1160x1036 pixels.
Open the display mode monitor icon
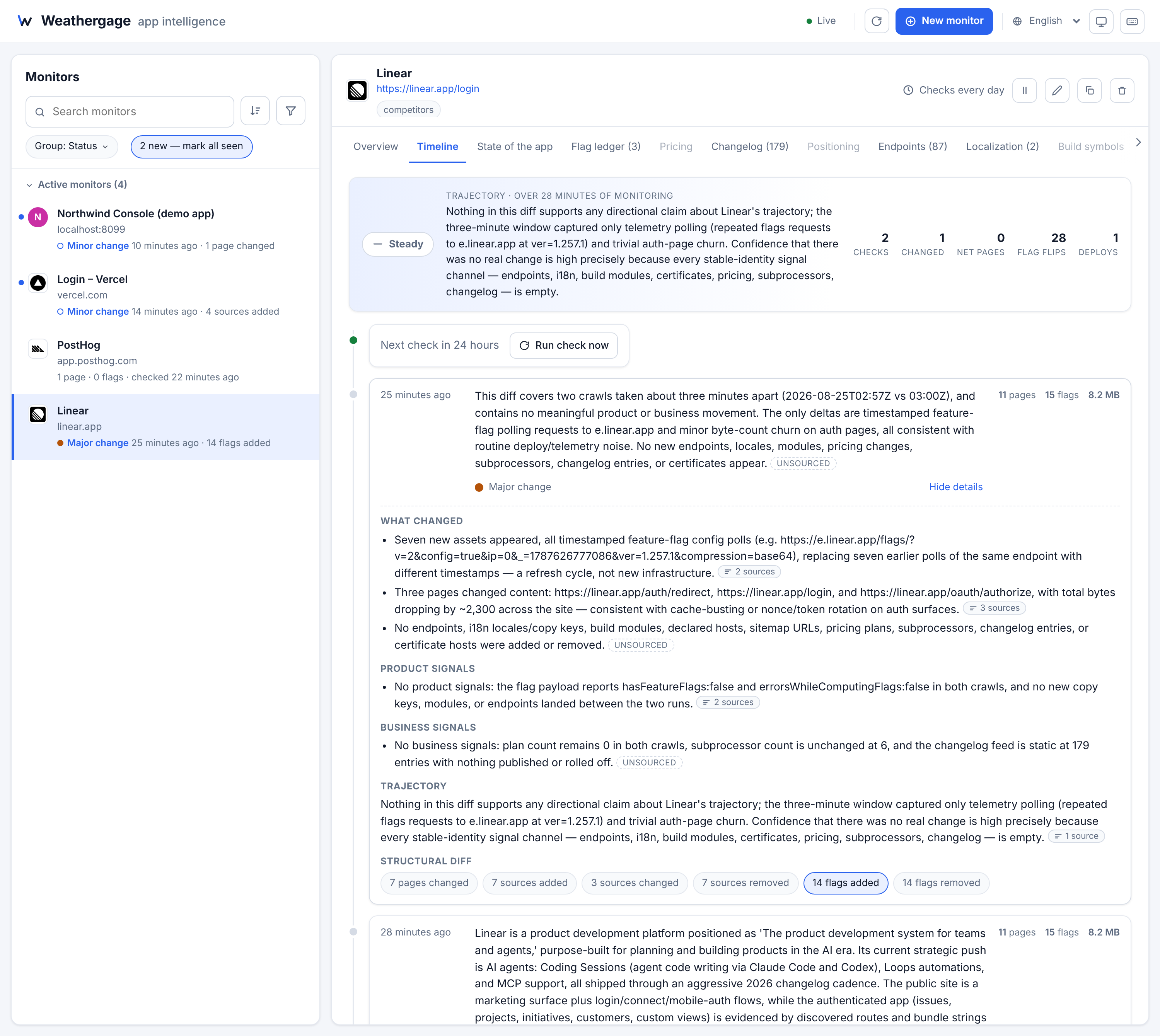click(x=1101, y=21)
